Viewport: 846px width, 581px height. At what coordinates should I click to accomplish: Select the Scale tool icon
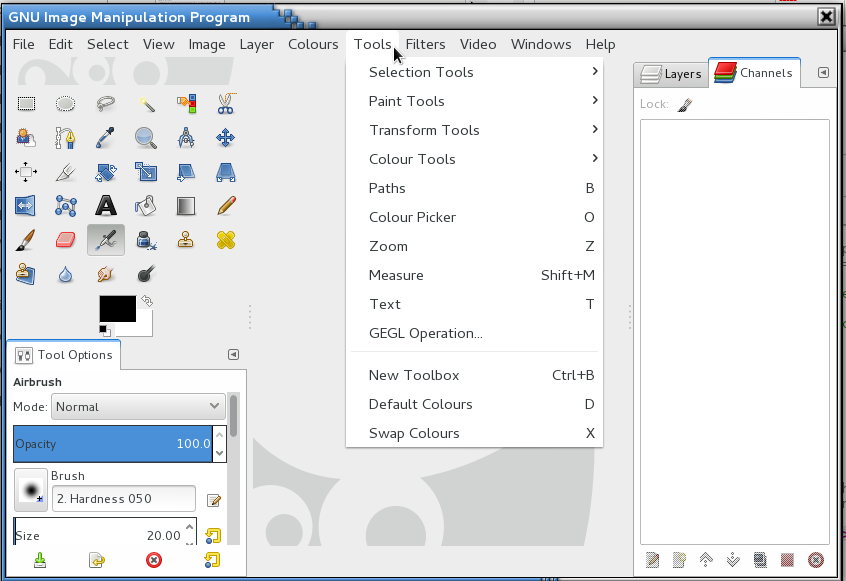pyautogui.click(x=146, y=172)
